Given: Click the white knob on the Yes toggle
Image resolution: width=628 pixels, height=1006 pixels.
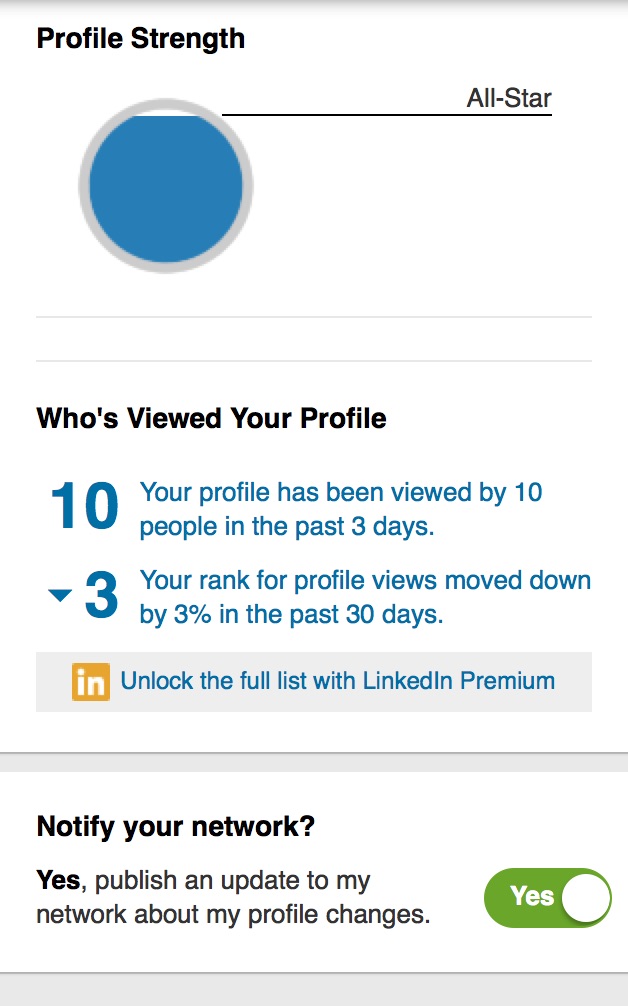Looking at the screenshot, I should click(586, 898).
